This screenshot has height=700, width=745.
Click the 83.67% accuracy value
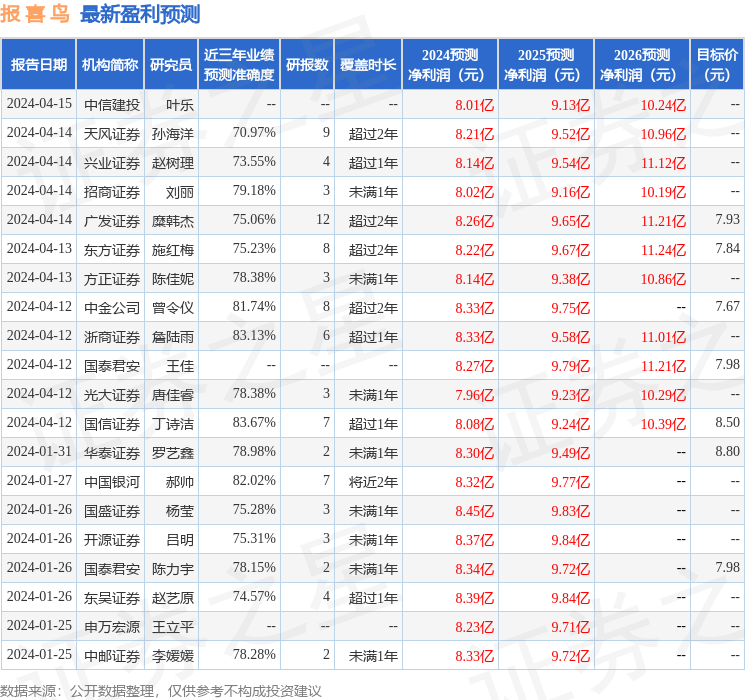pyautogui.click(x=253, y=423)
